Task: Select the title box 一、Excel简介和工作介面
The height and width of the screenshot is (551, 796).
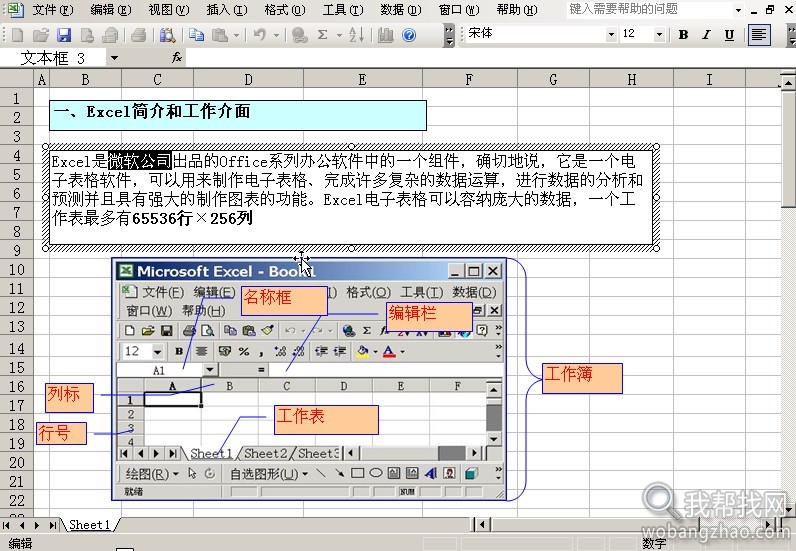Action: pyautogui.click(x=238, y=115)
